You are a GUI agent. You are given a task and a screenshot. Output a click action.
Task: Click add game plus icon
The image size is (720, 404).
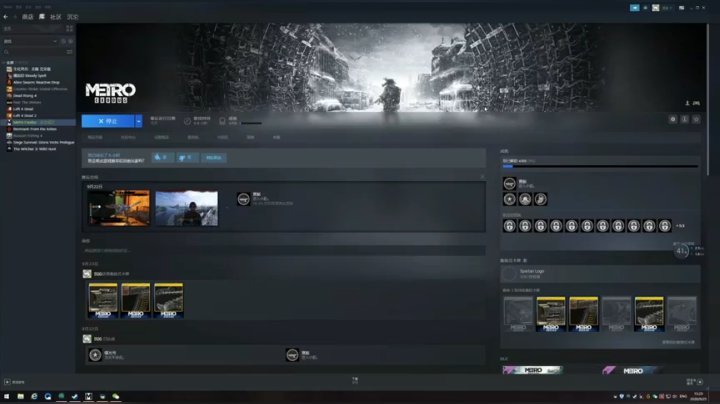[7, 382]
